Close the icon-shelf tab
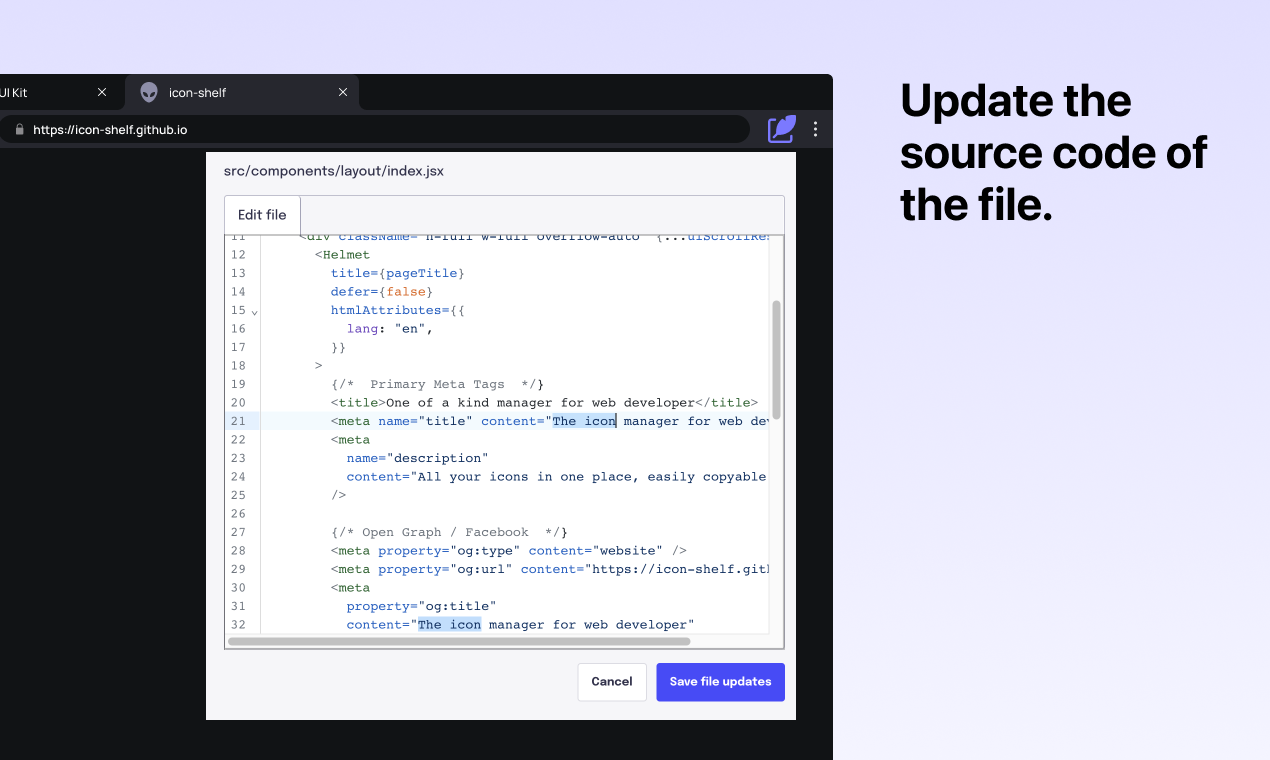Viewport: 1270px width, 760px height. tap(343, 92)
